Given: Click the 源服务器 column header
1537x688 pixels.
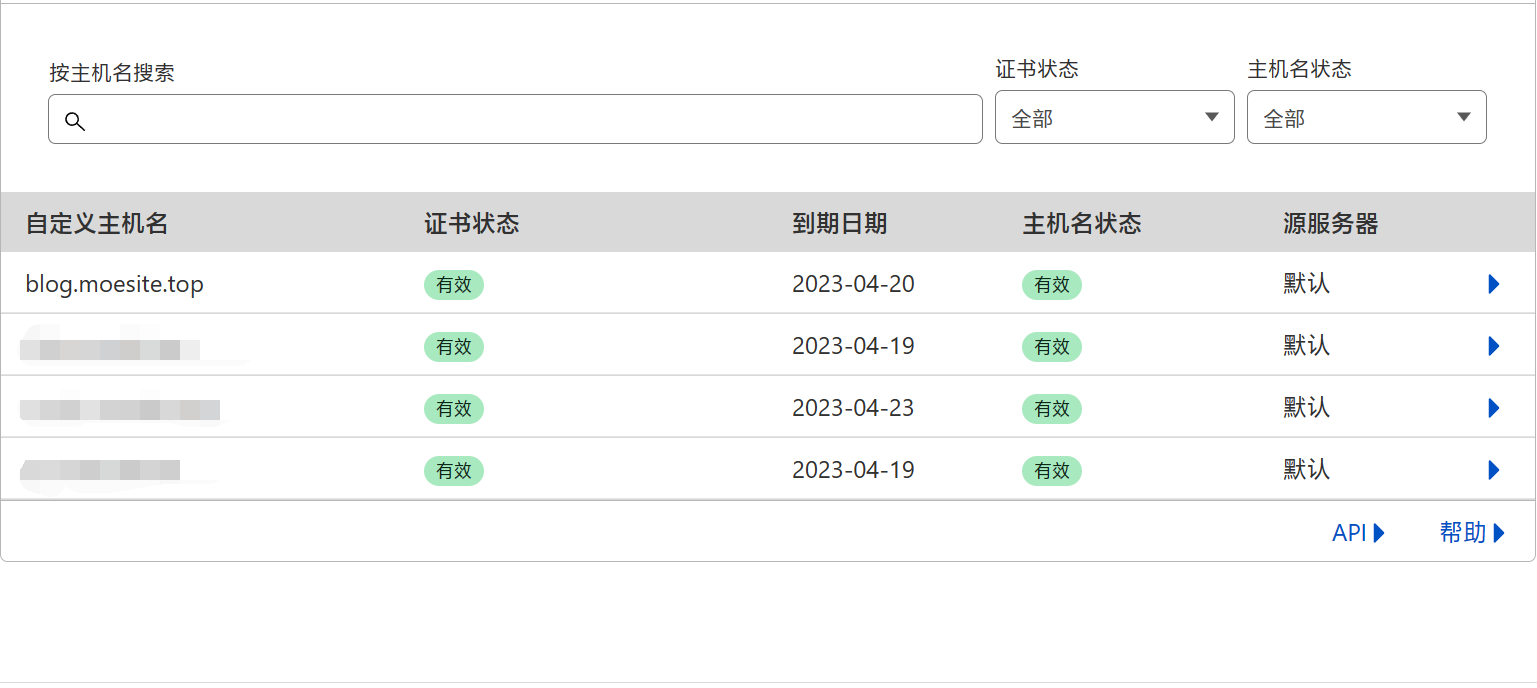Looking at the screenshot, I should [1331, 223].
